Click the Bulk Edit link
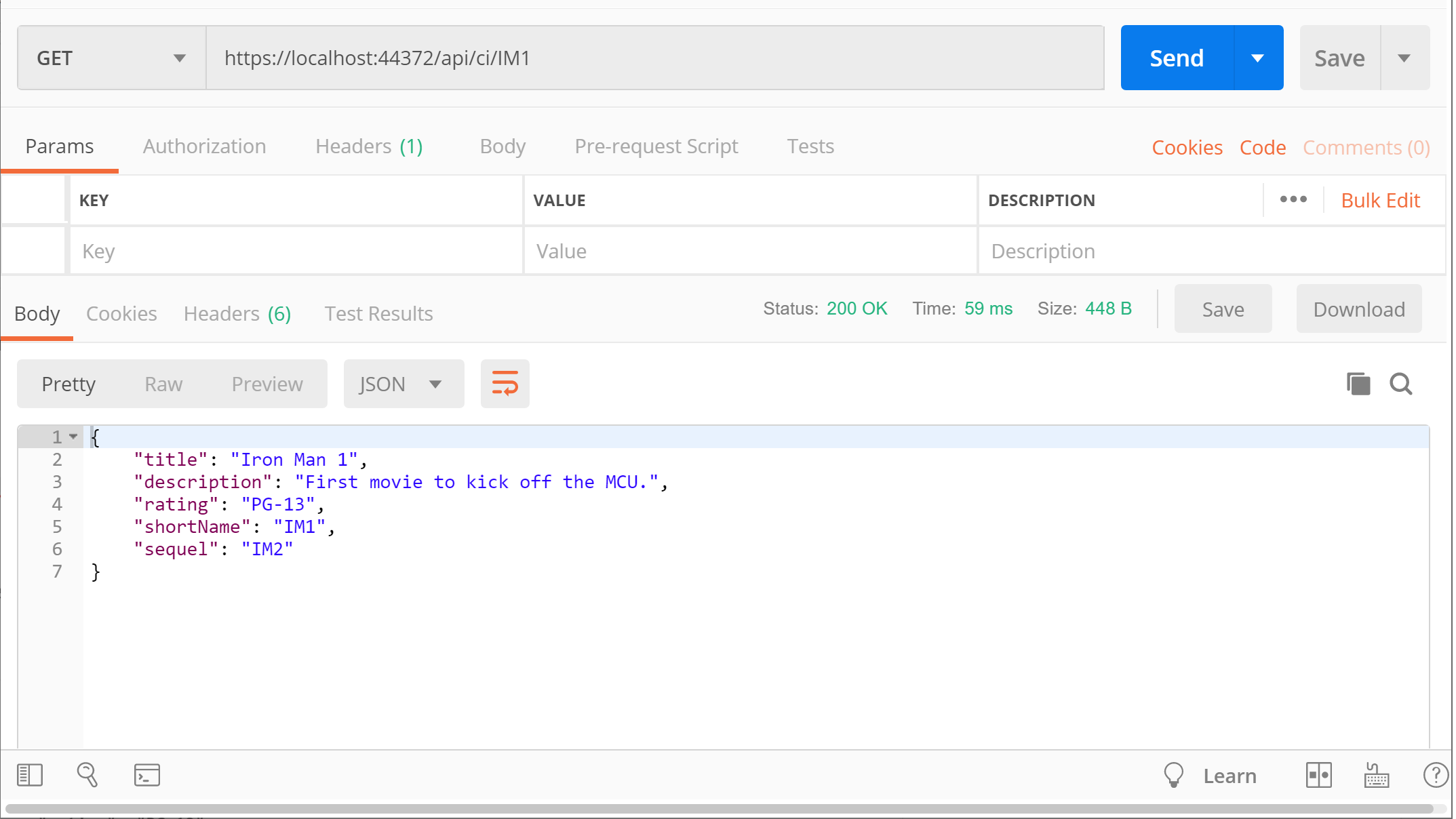This screenshot has height=819, width=1456. click(1380, 200)
